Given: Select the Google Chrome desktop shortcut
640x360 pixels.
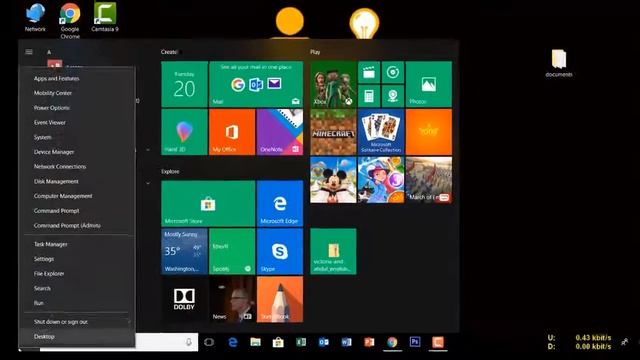Looking at the screenshot, I should (70, 20).
